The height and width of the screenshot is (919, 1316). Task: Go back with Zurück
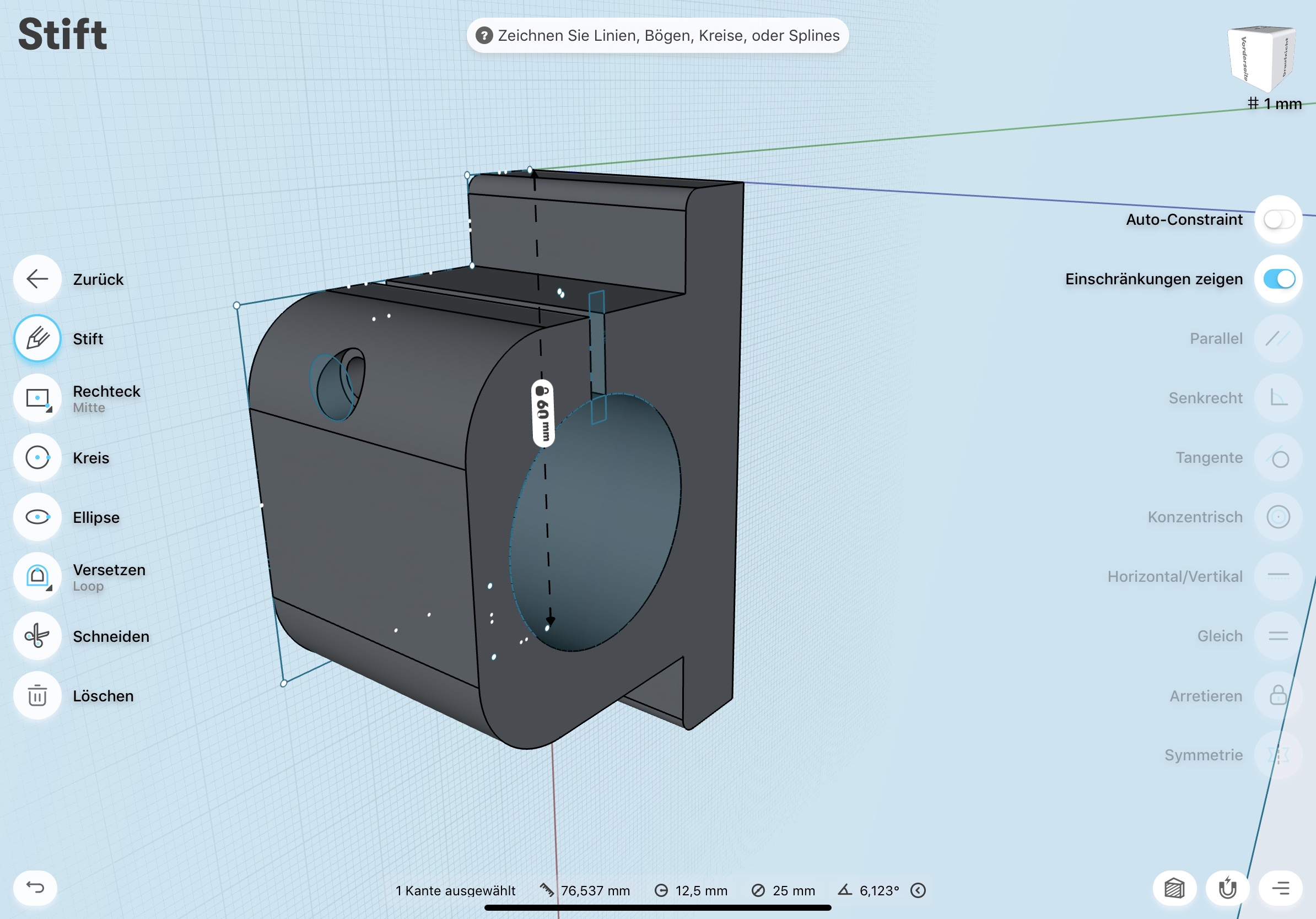point(37,279)
